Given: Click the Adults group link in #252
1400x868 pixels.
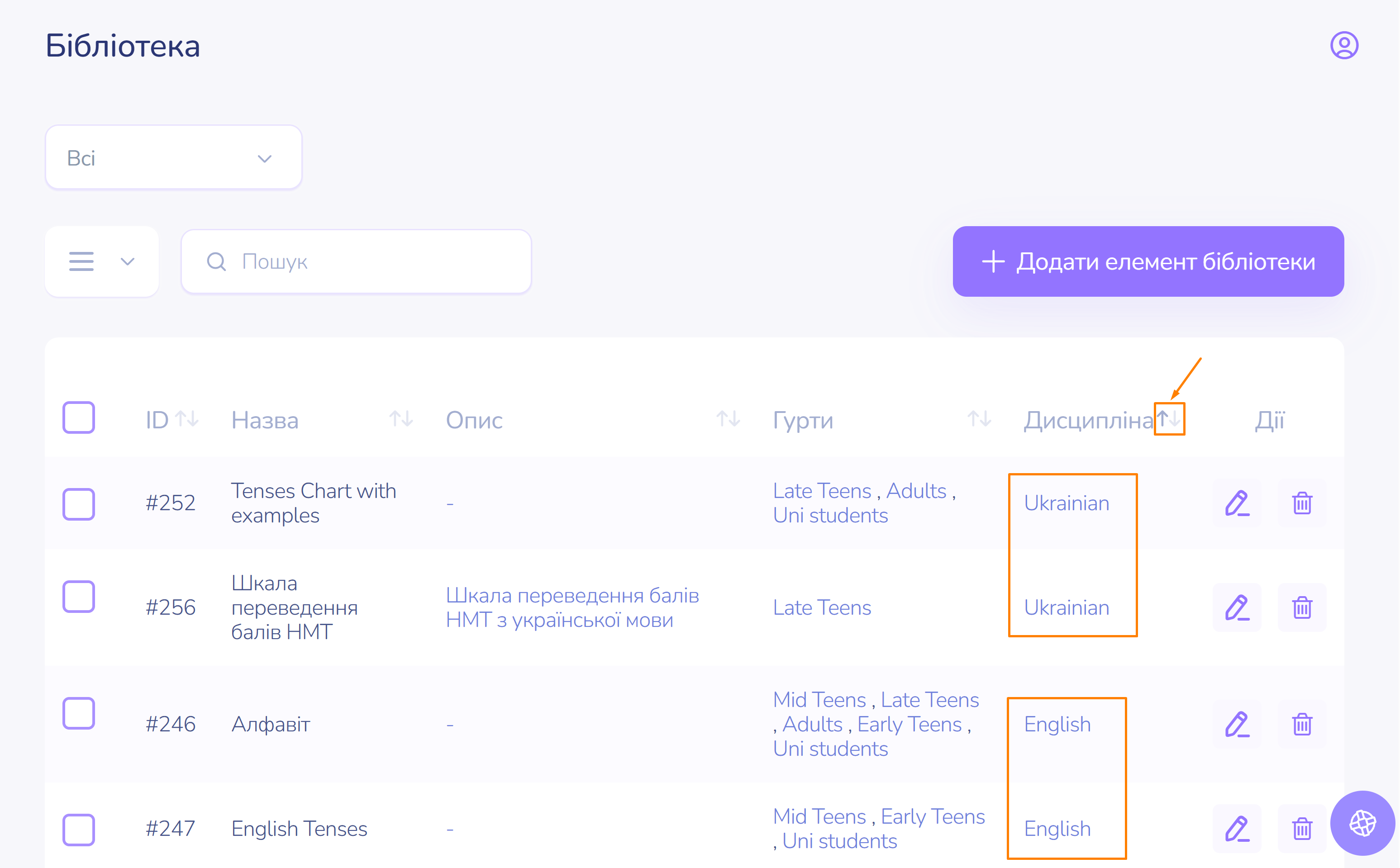Looking at the screenshot, I should tap(916, 491).
